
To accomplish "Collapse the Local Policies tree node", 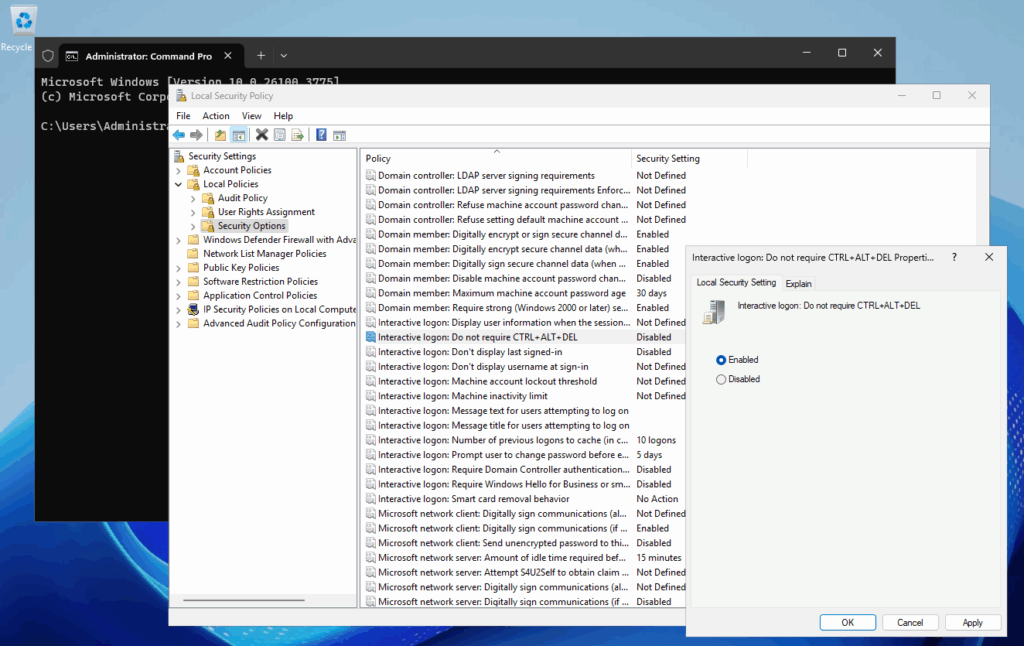I will pos(179,185).
